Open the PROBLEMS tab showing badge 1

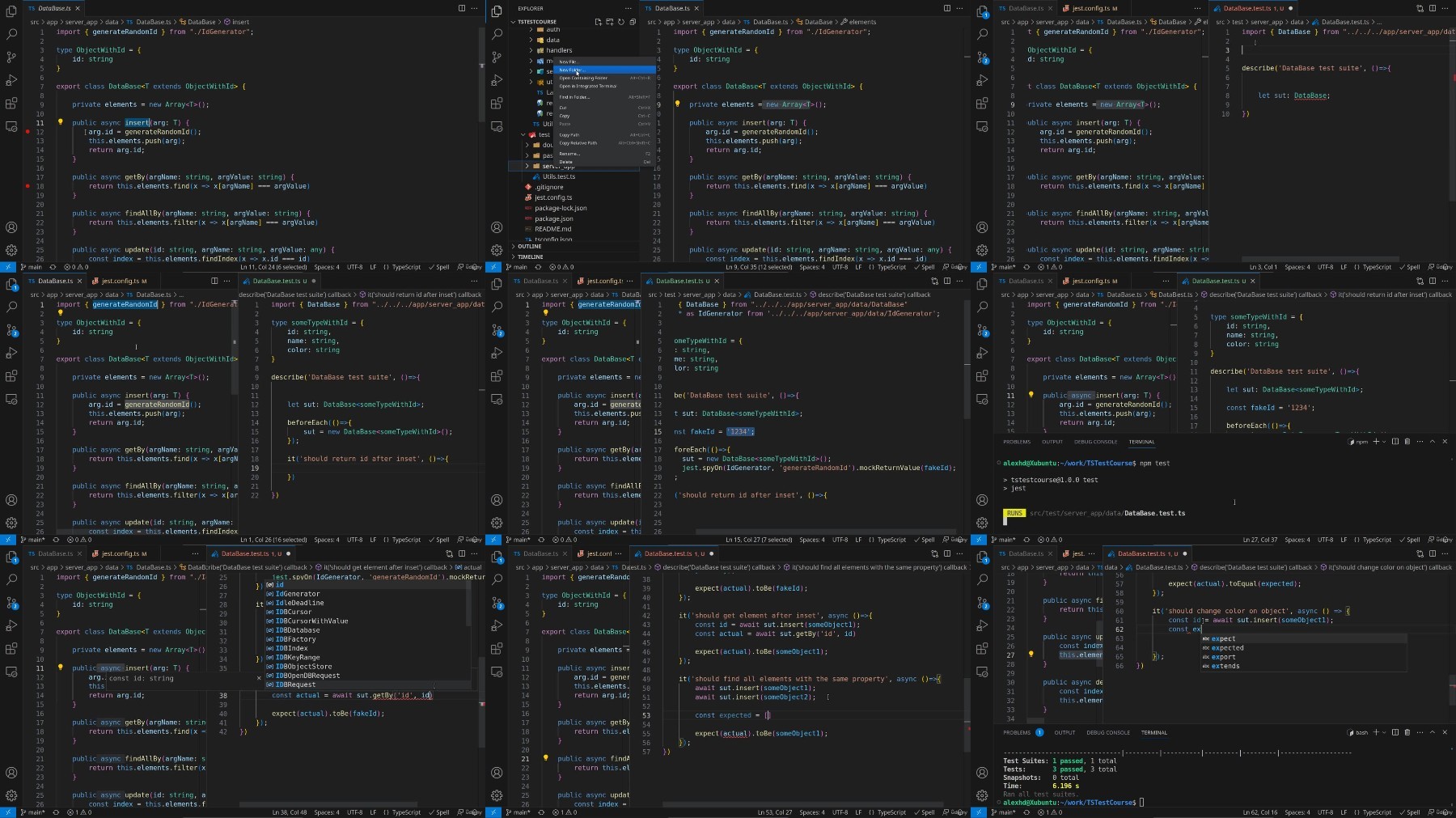point(1022,732)
